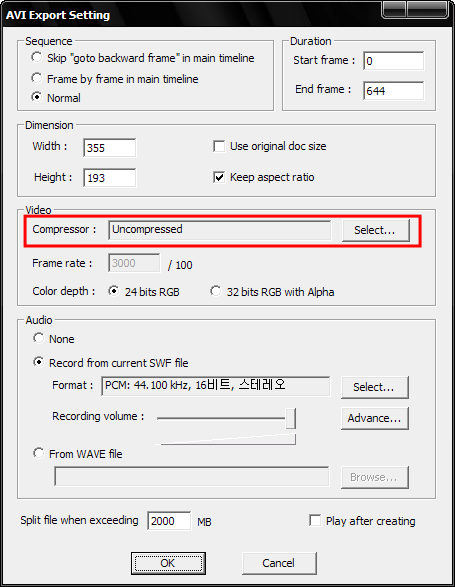Viewport: 455px width, 587px height.
Task: Enable Play after creating checkbox
Action: (x=315, y=520)
